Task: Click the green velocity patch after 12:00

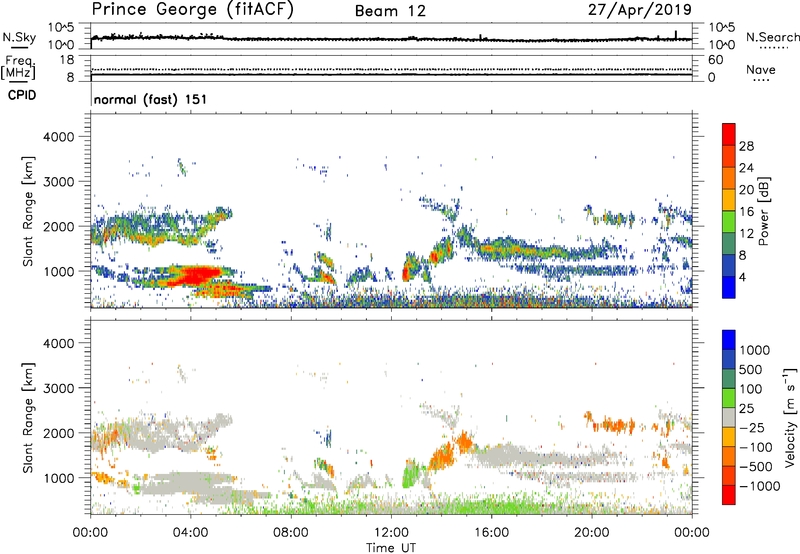Action: coord(409,474)
